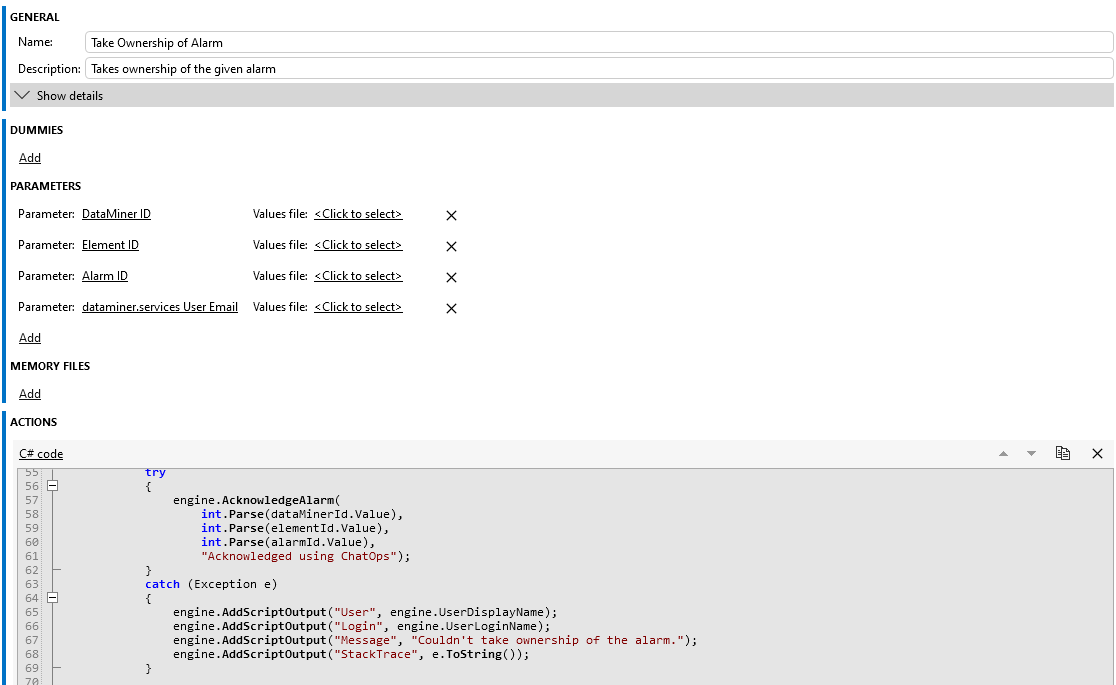Rename the Alarm ID parameter
Viewport: 1116px width, 685px height.
pos(105,276)
